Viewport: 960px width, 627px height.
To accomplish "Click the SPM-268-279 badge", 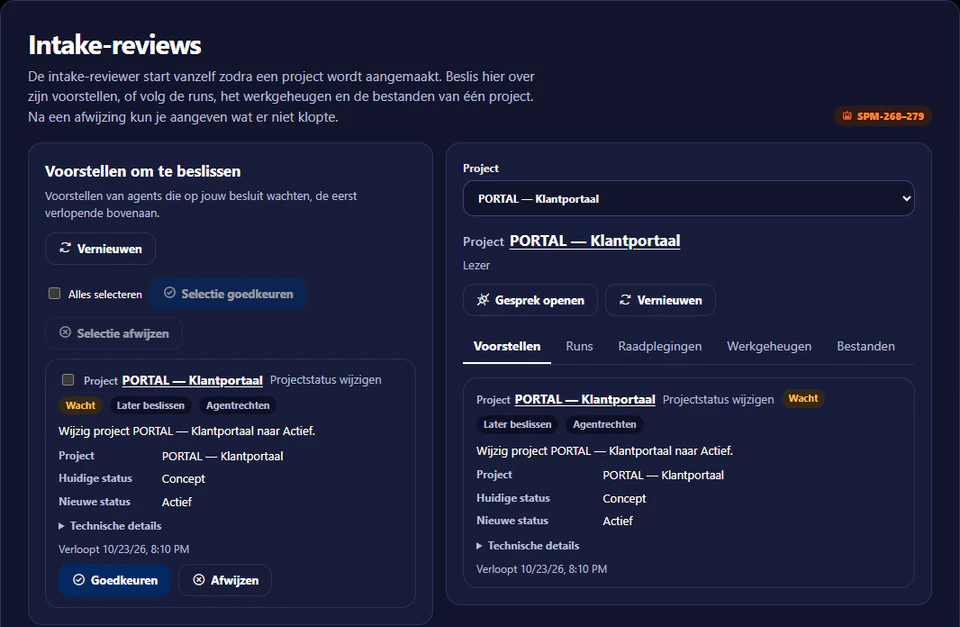I will 882,116.
